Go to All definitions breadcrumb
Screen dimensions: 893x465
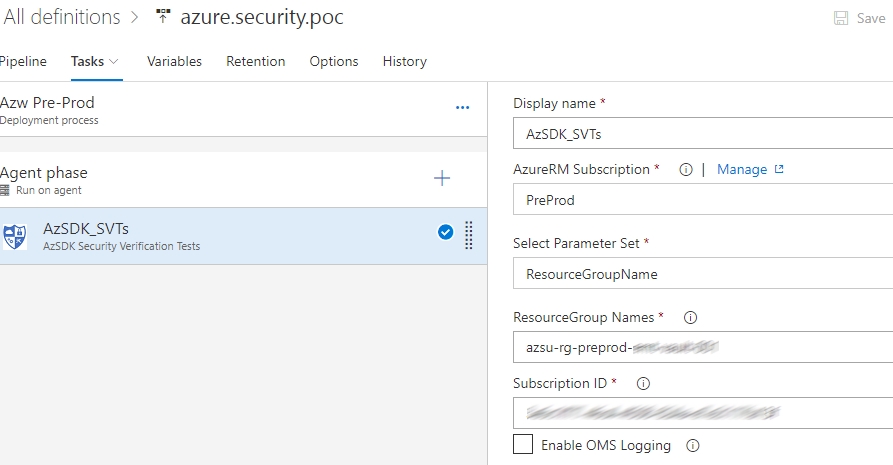tap(62, 17)
